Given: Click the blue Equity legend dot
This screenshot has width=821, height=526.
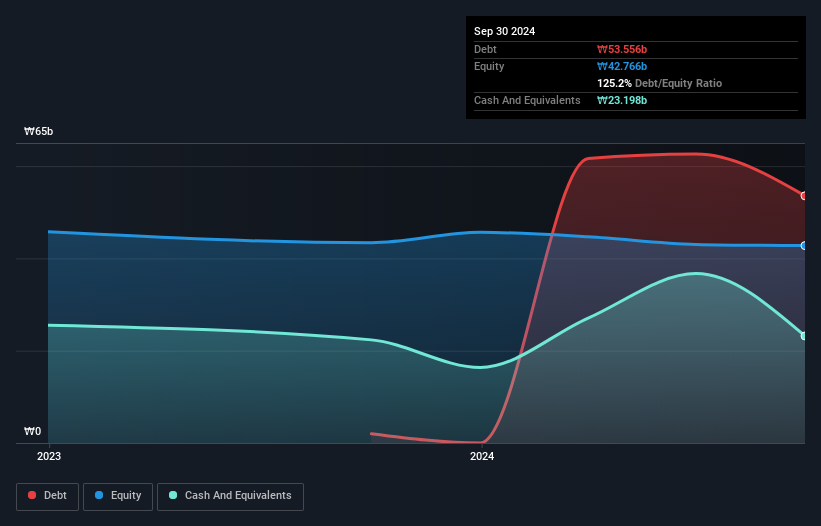Looking at the screenshot, I should pos(99,495).
